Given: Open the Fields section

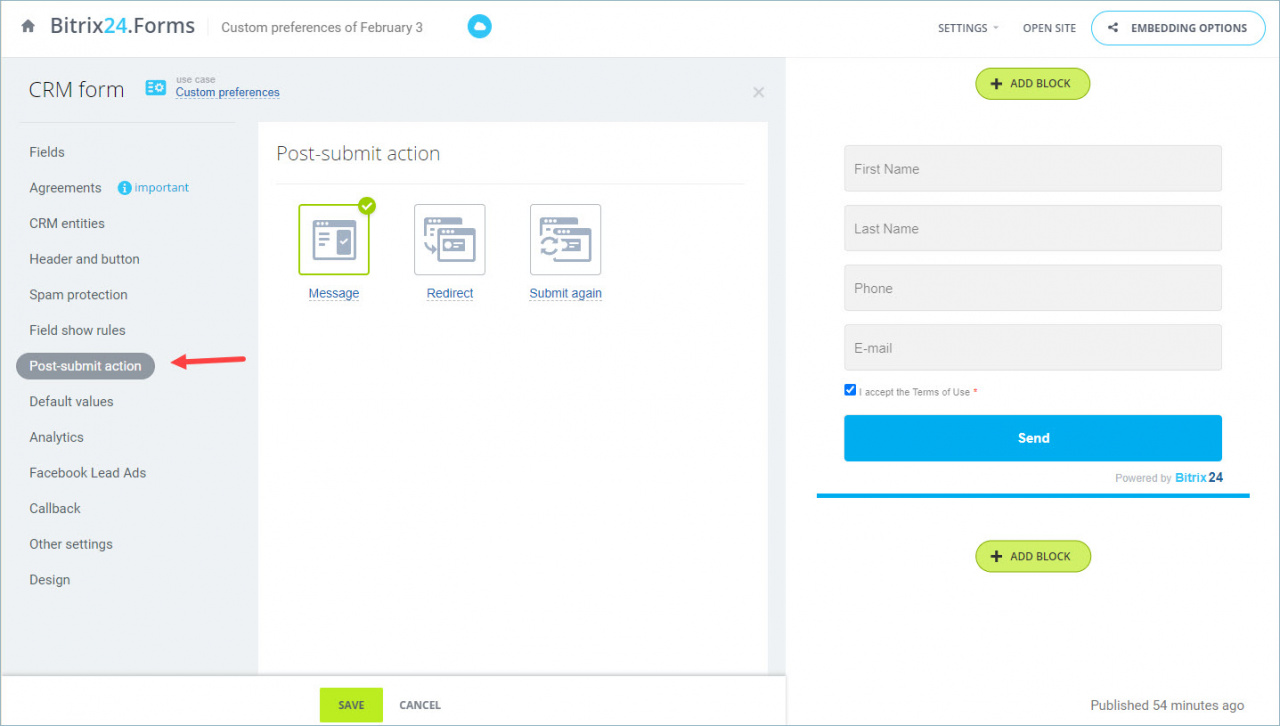Looking at the screenshot, I should pos(47,152).
